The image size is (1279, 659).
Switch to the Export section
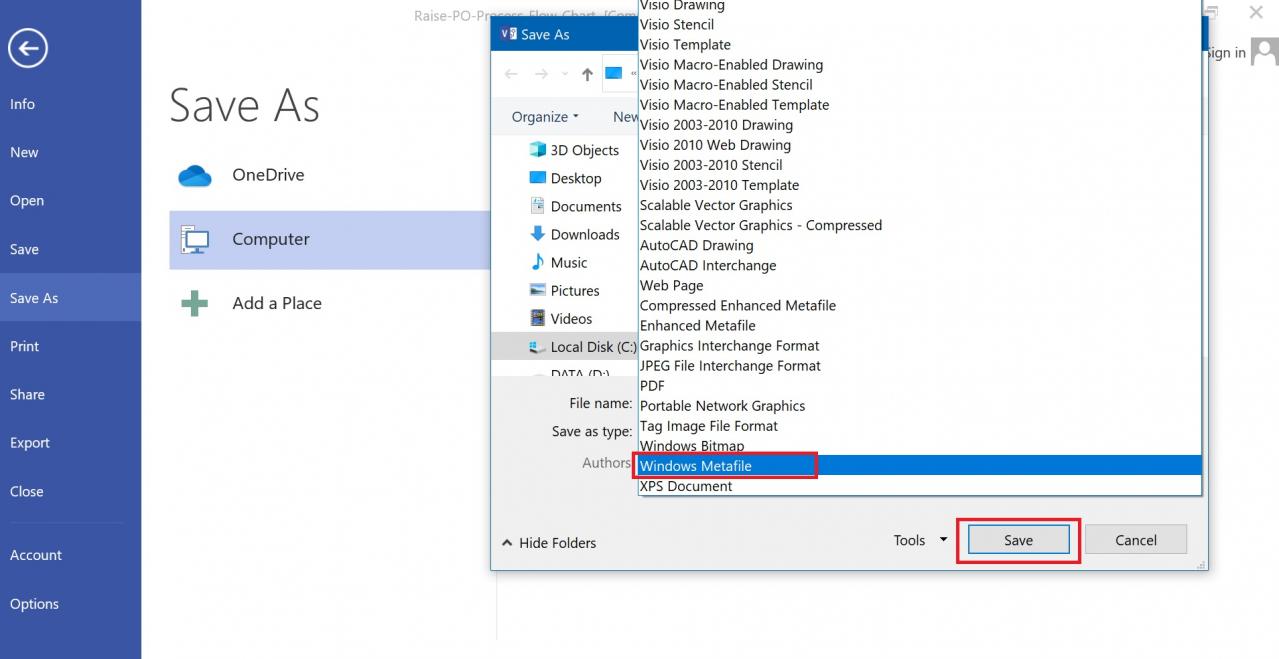30,442
